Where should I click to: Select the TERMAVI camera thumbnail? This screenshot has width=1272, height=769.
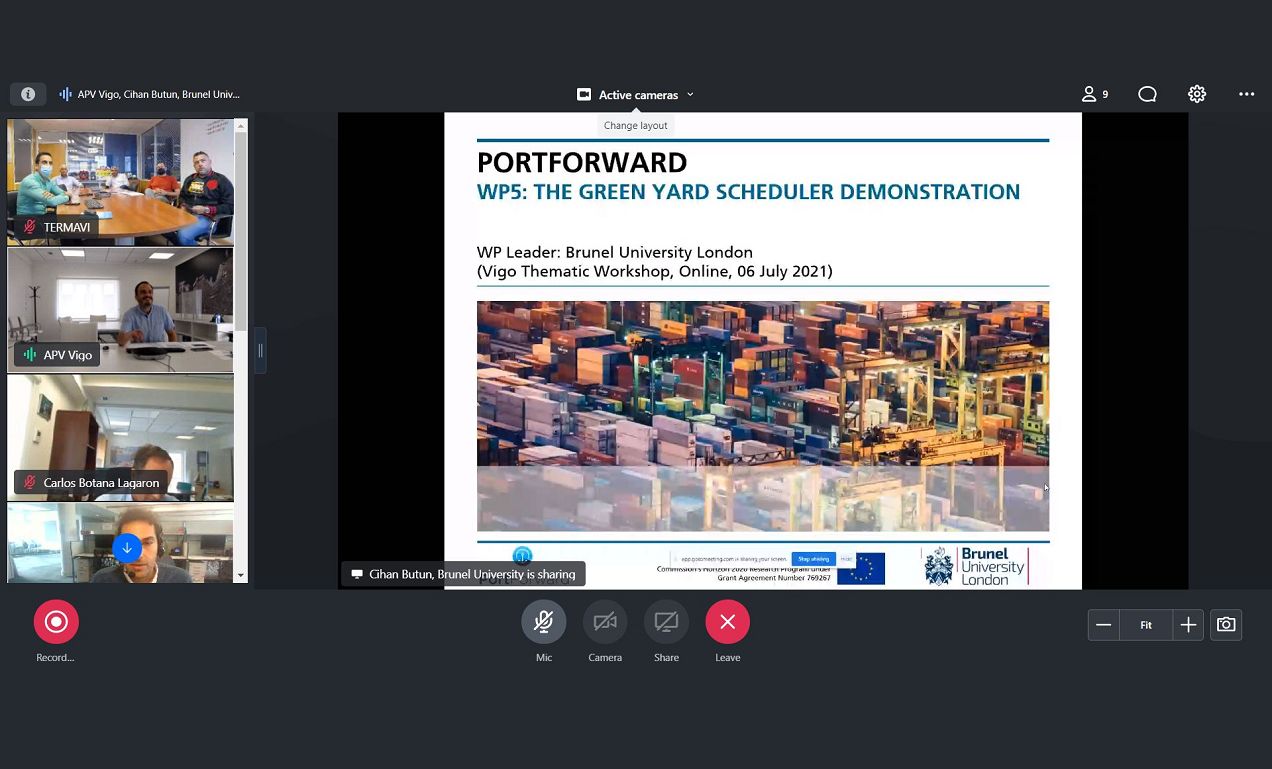click(120, 182)
